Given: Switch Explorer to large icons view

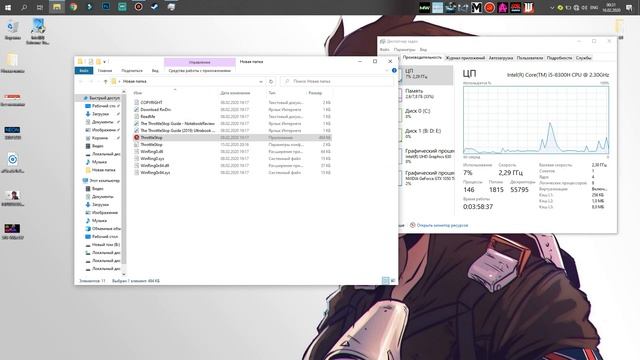Looking at the screenshot, I should coord(393,280).
